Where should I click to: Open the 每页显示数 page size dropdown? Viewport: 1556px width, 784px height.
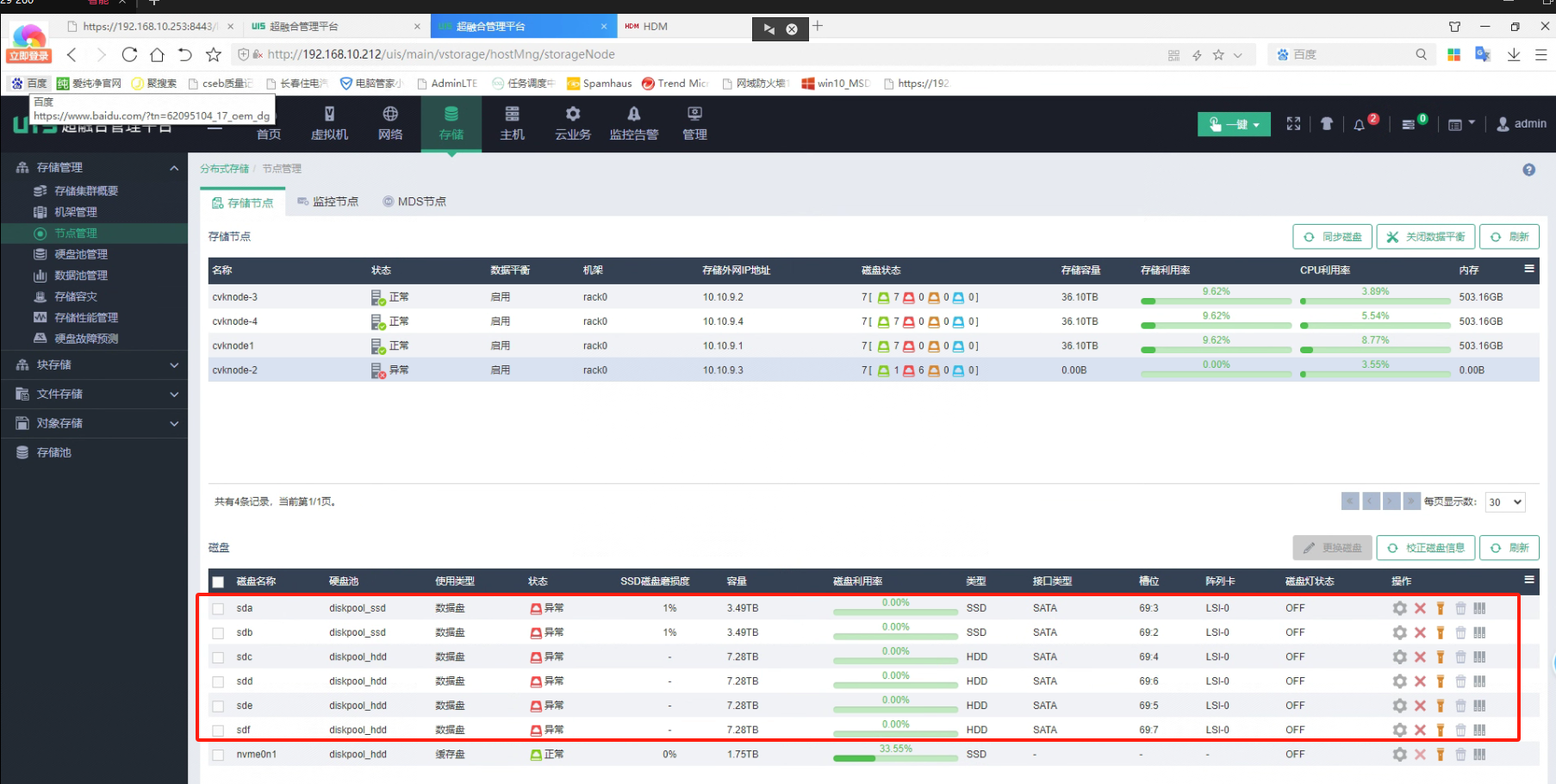pyautogui.click(x=1505, y=502)
